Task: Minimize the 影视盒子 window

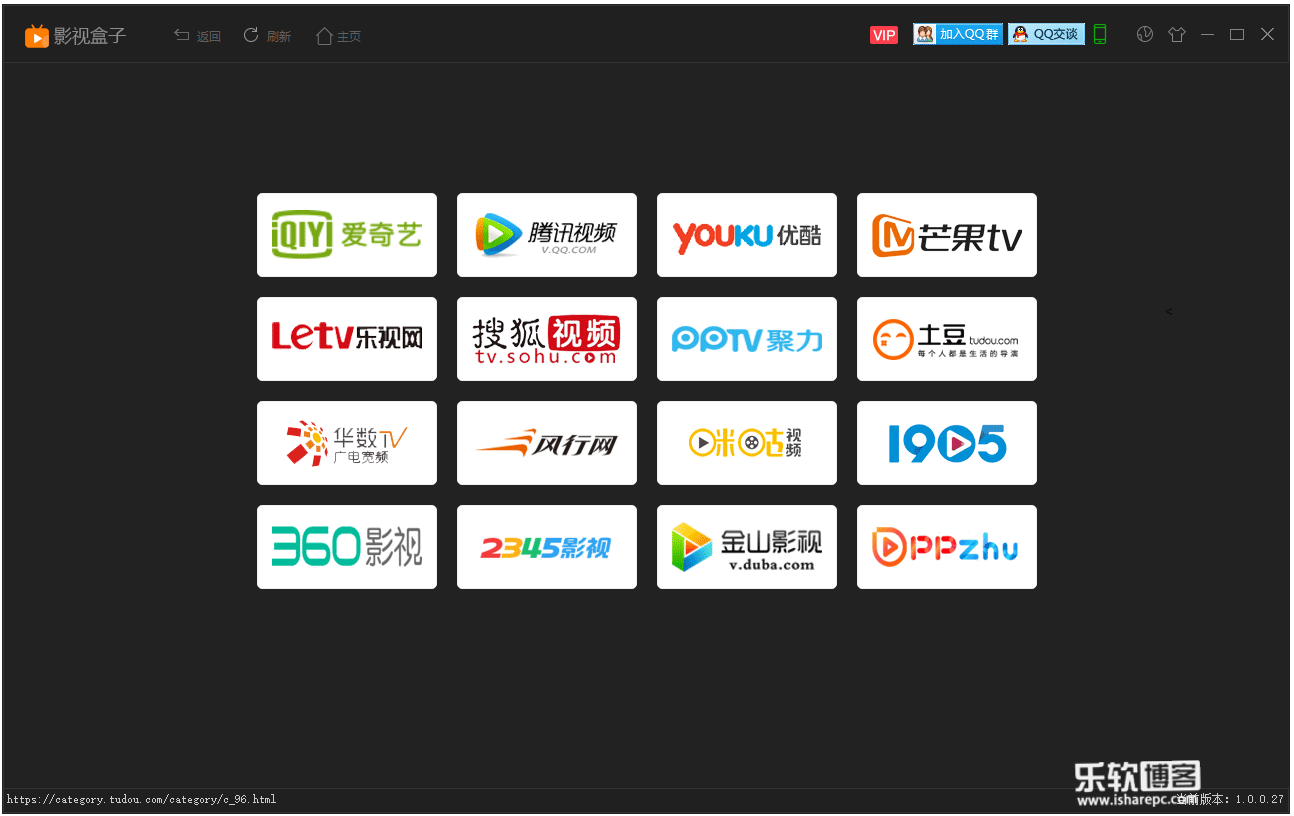Action: [x=1207, y=34]
